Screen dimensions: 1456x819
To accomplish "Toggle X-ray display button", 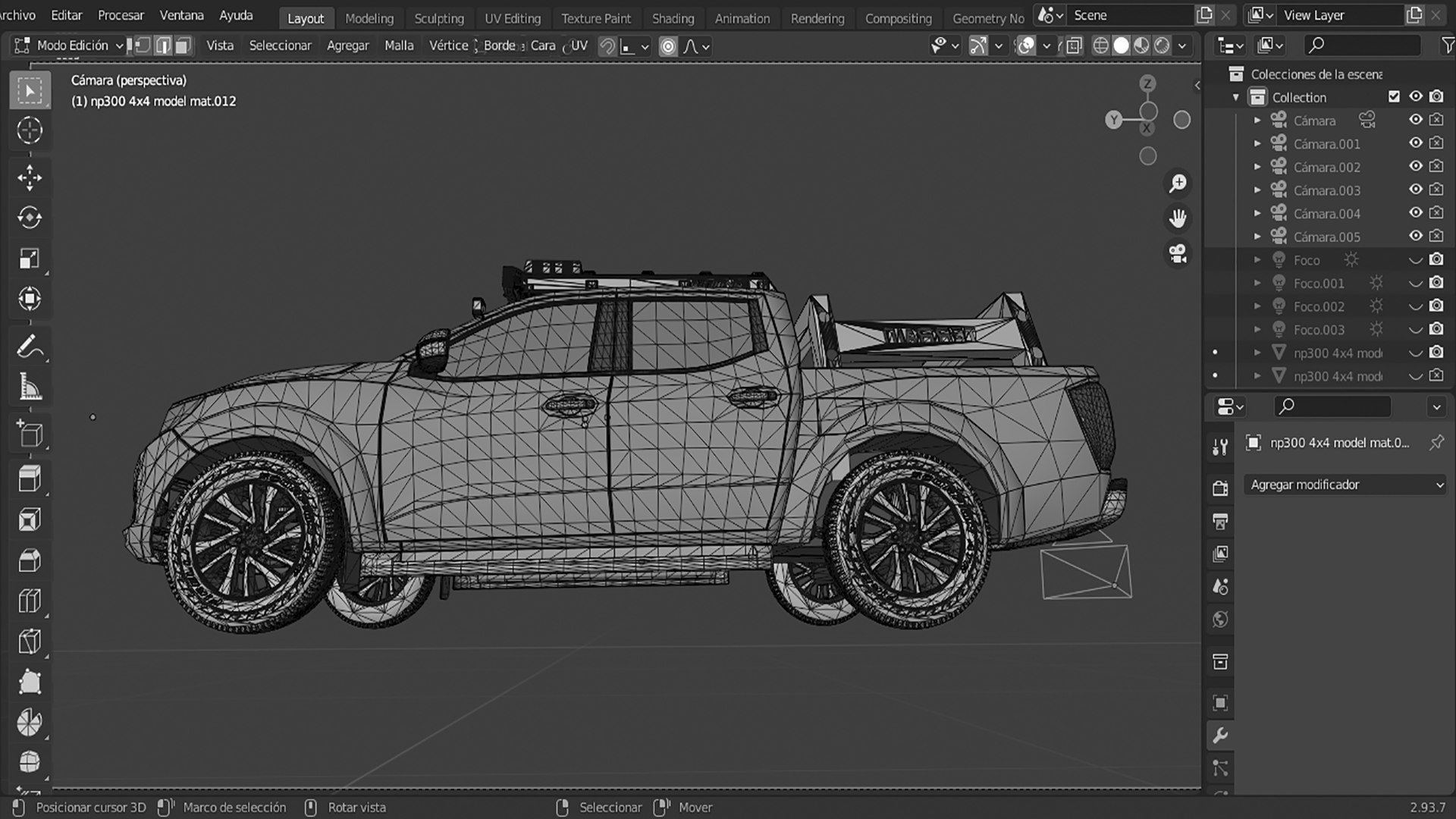I will coord(1074,46).
